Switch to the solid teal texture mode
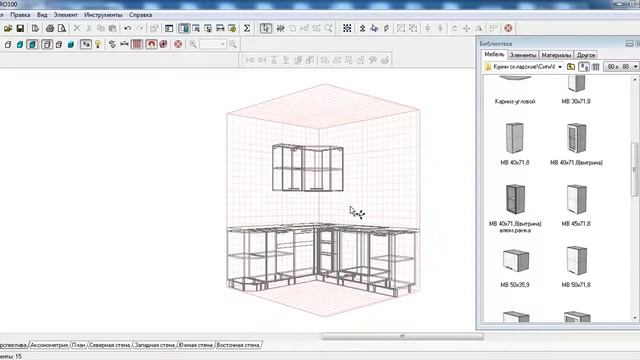Viewport: 640px width, 360px height. point(71,44)
